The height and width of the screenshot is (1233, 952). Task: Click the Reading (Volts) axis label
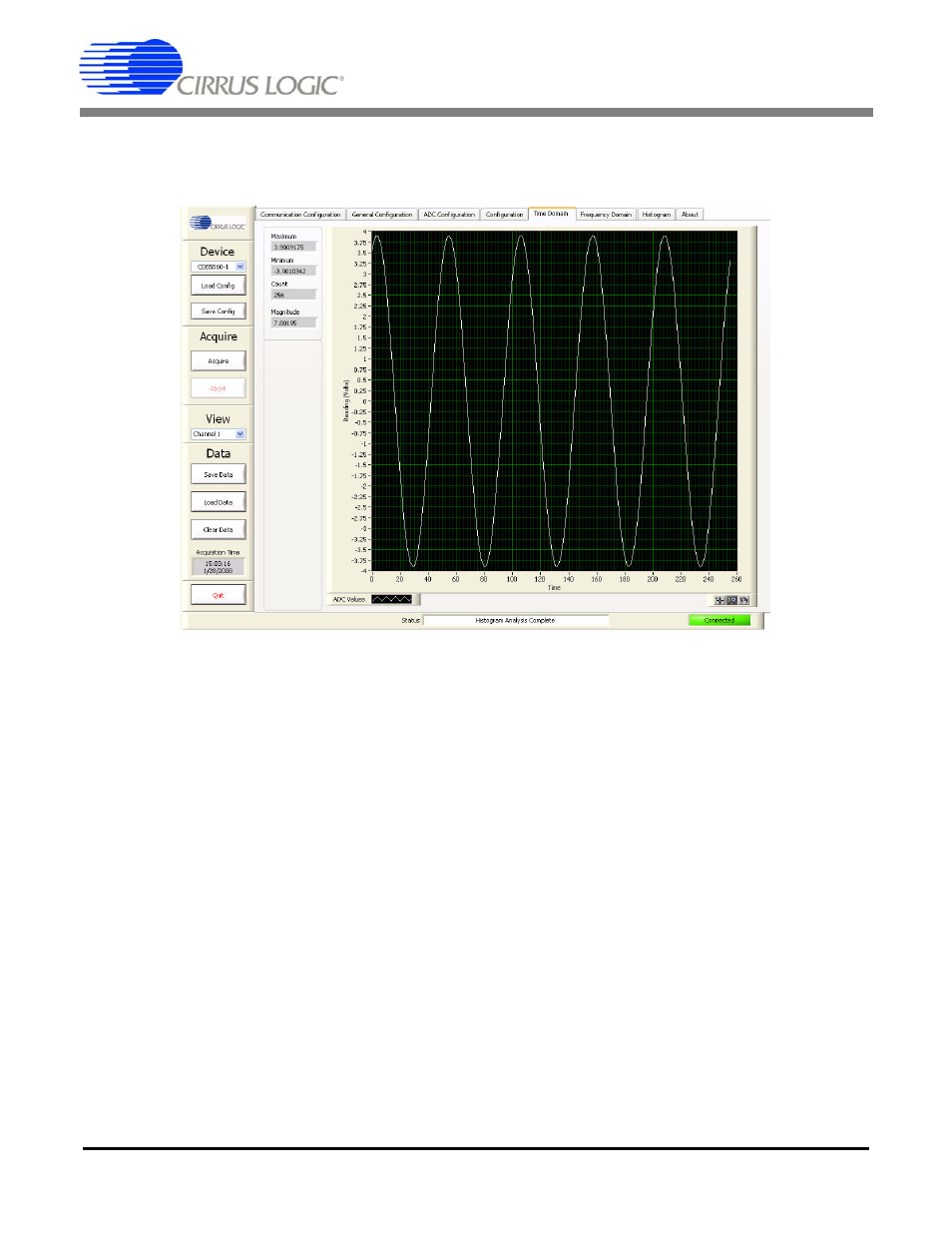(346, 400)
